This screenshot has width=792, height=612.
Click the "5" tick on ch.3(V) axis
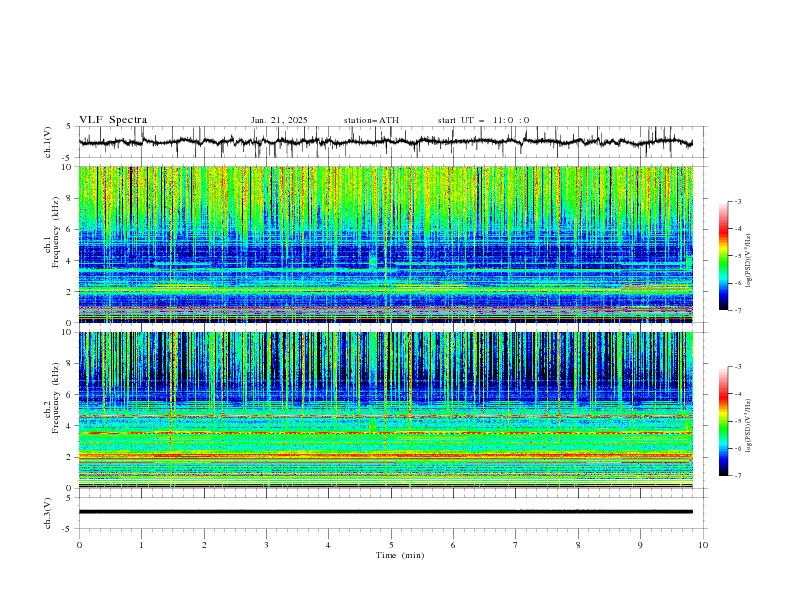click(x=69, y=498)
